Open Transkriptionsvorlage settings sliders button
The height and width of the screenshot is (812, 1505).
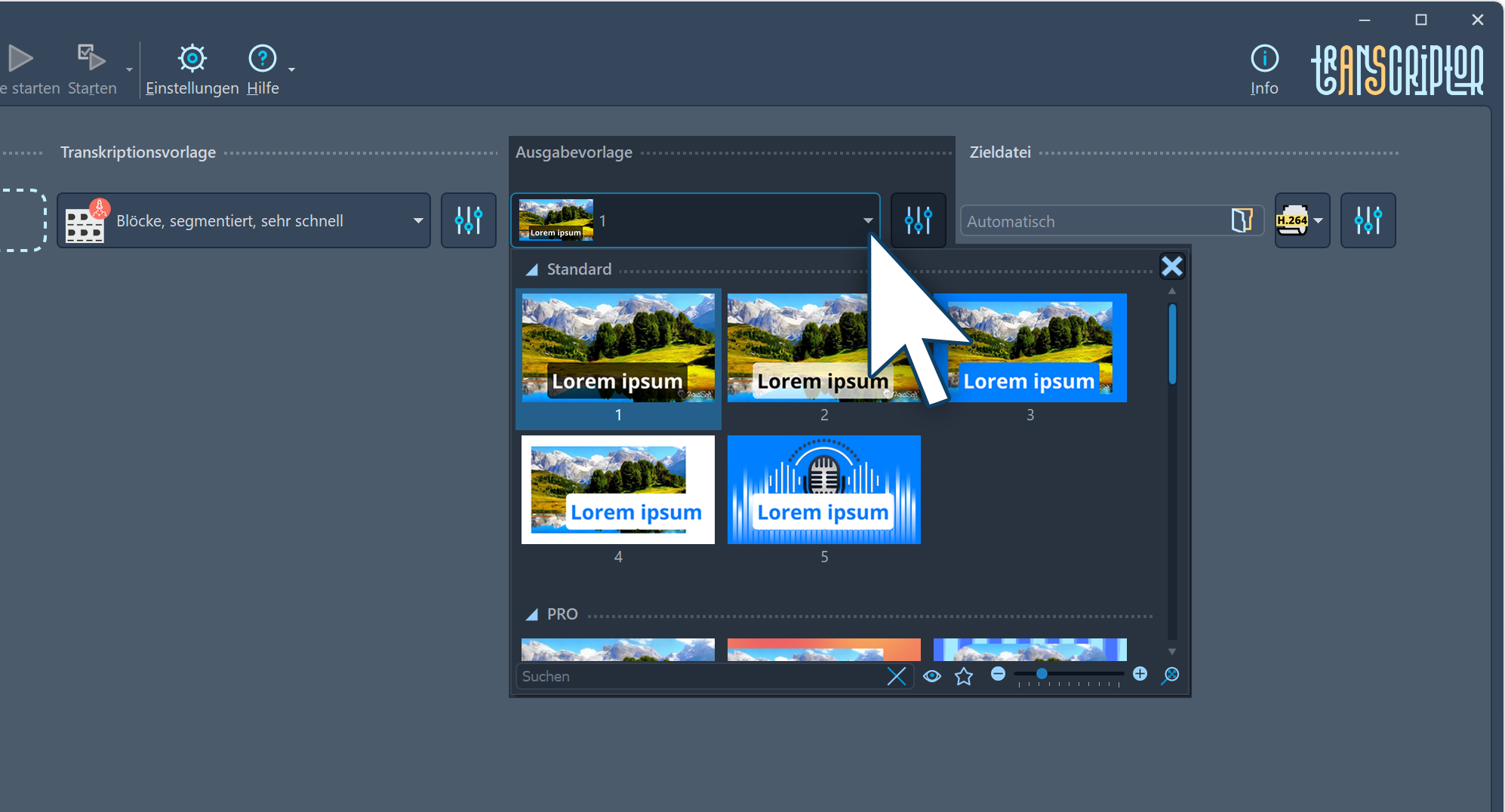click(x=469, y=220)
